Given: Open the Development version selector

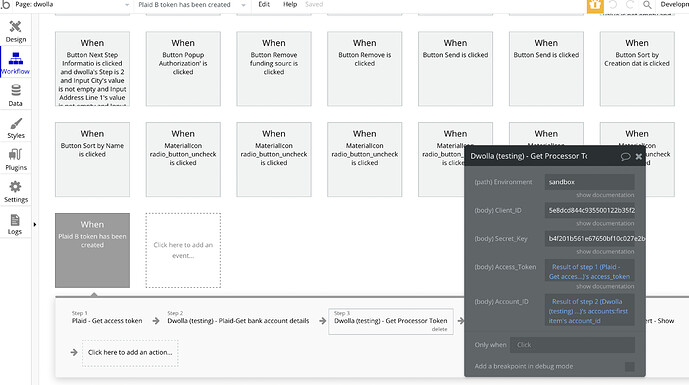Looking at the screenshot, I should [674, 4].
